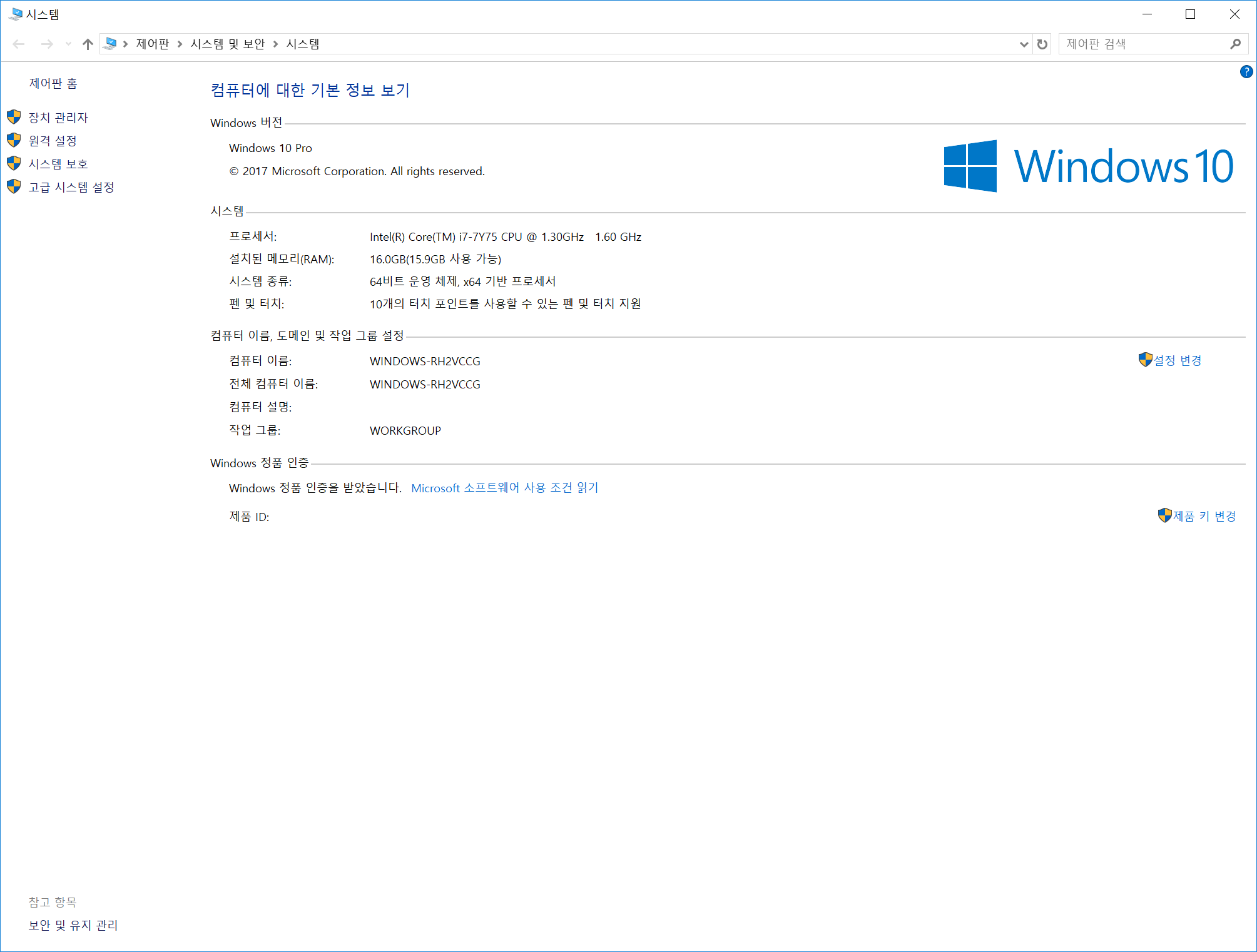
Task: Click the search magnifier icon
Action: pos(1235,44)
